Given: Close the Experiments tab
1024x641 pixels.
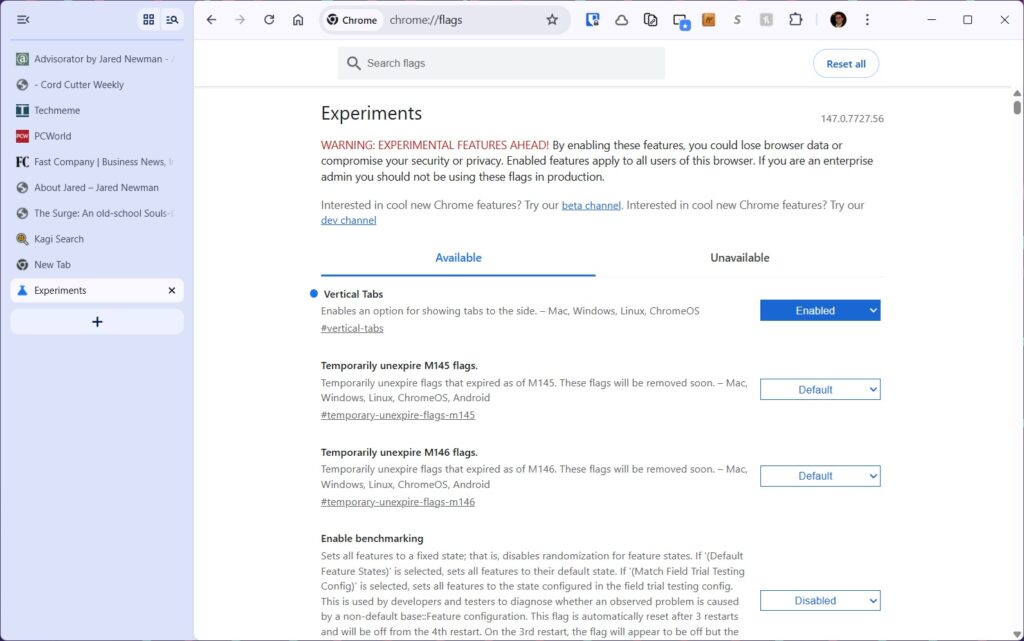Looking at the screenshot, I should (172, 291).
